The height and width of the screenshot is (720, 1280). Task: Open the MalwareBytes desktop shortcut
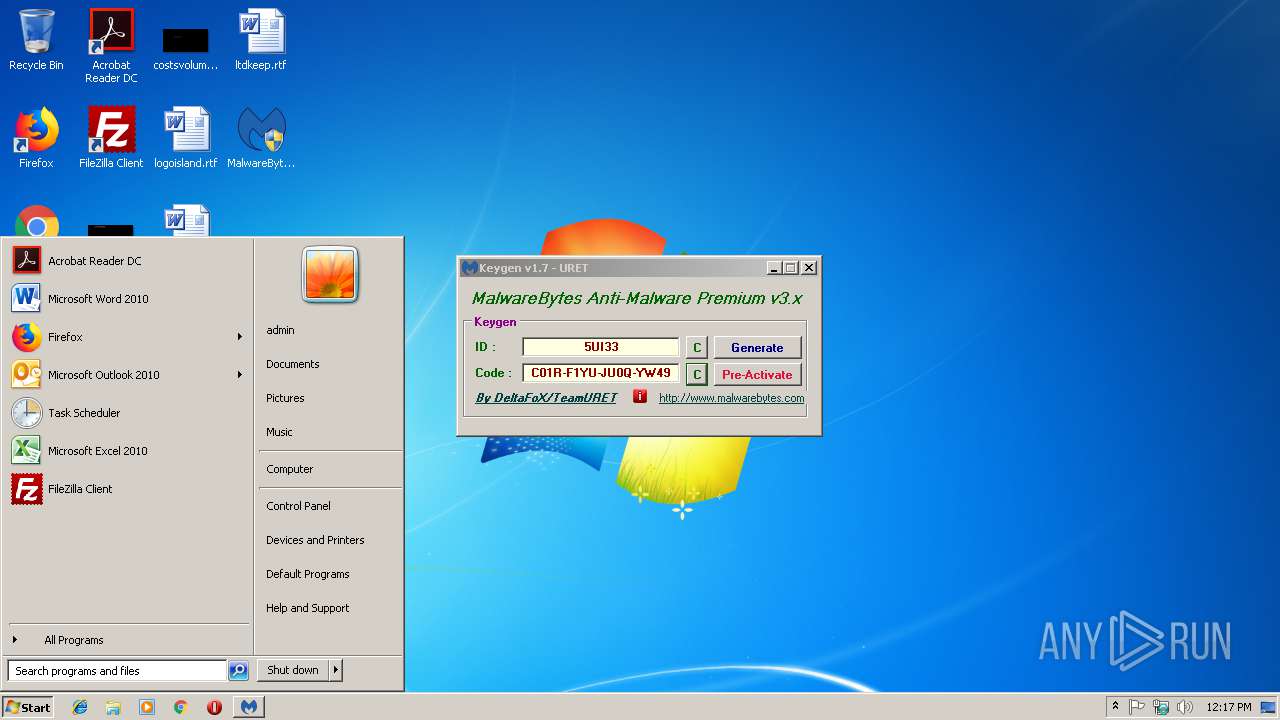coord(261,138)
